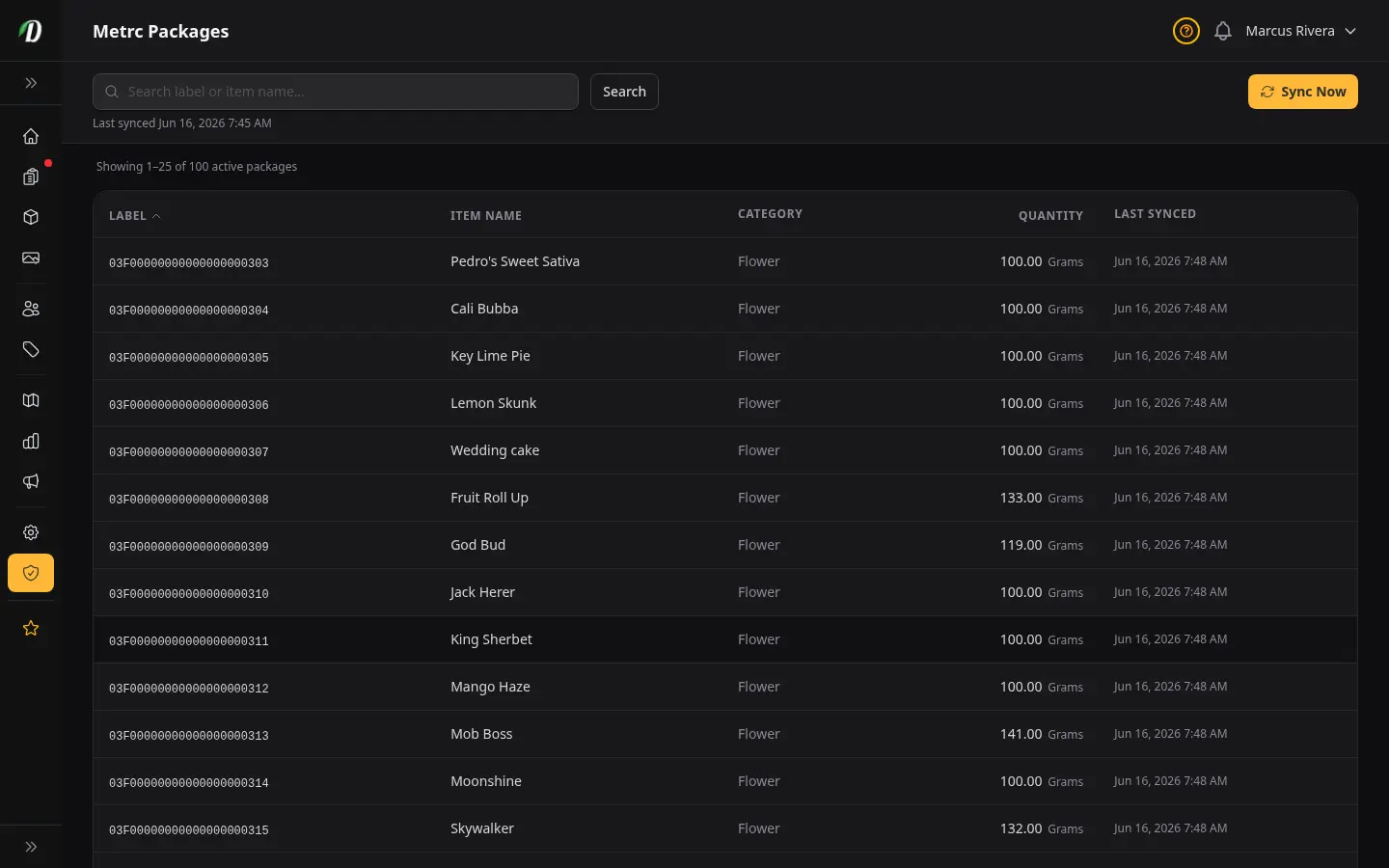The image size is (1389, 868).
Task: Select the Key Lime Pie item
Action: coord(490,356)
